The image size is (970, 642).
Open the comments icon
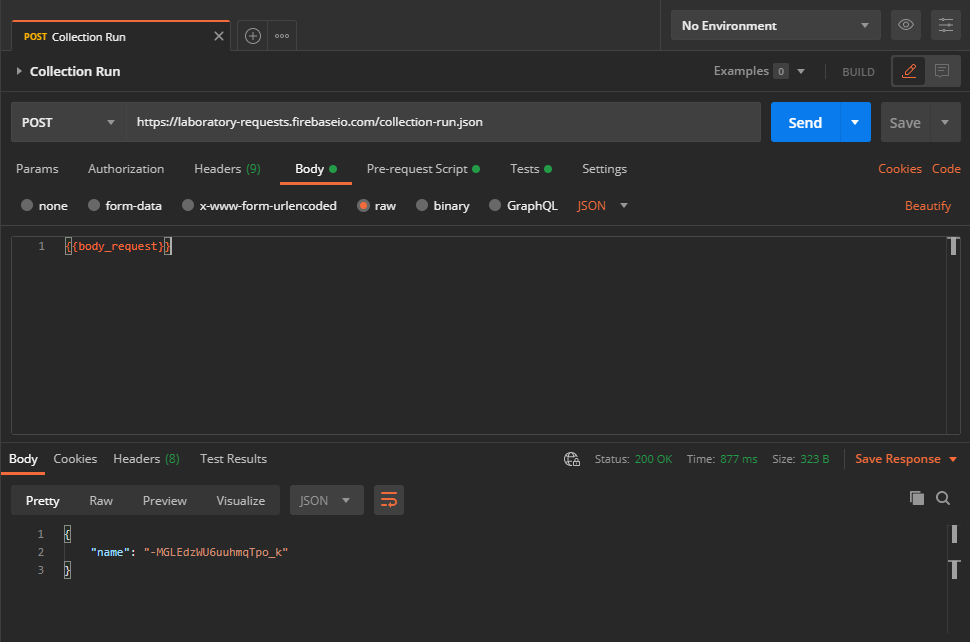pyautogui.click(x=942, y=71)
